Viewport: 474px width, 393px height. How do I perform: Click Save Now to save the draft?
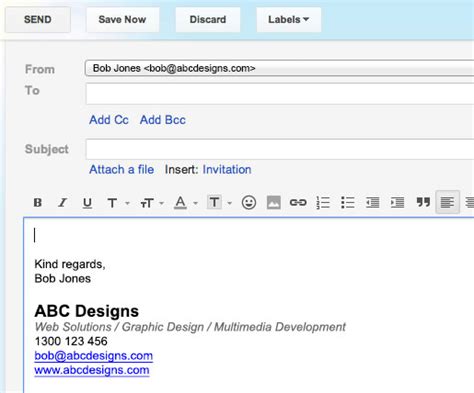click(x=122, y=20)
